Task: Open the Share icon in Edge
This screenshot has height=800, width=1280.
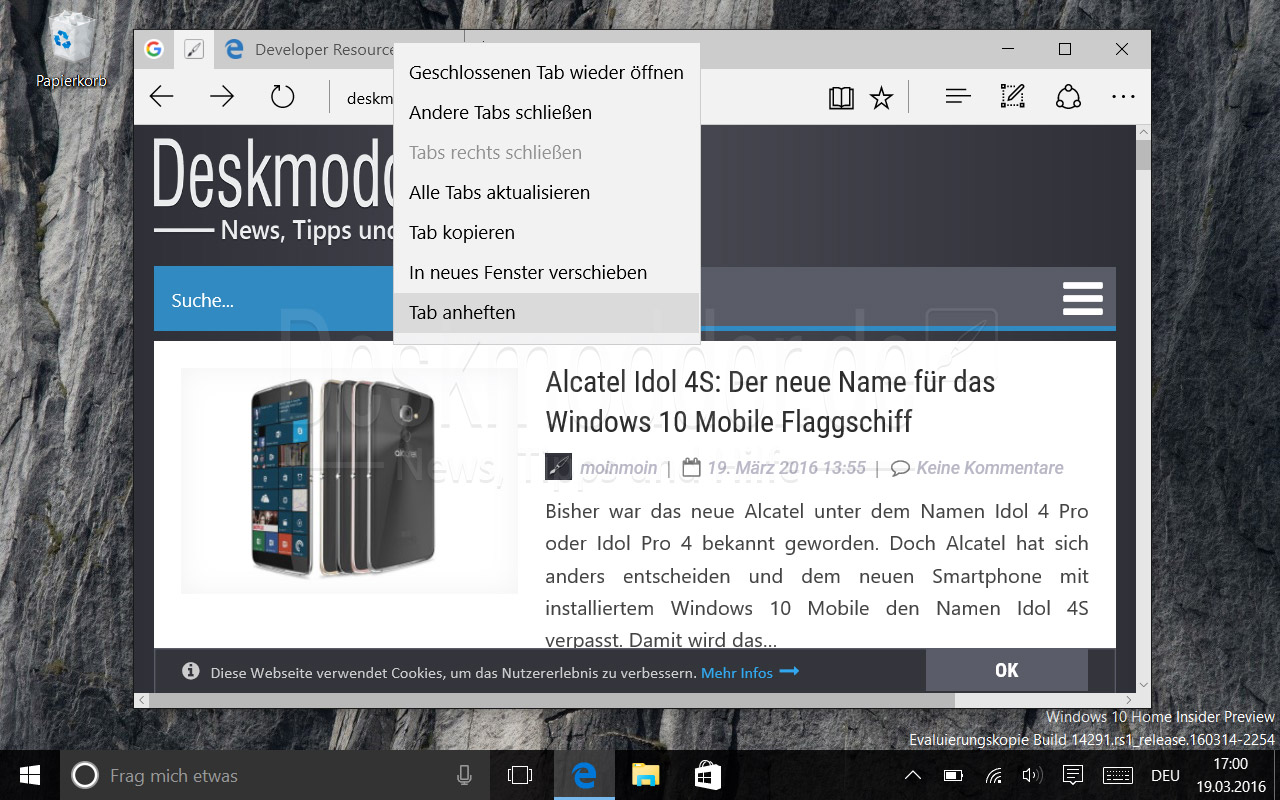Action: (x=1068, y=97)
